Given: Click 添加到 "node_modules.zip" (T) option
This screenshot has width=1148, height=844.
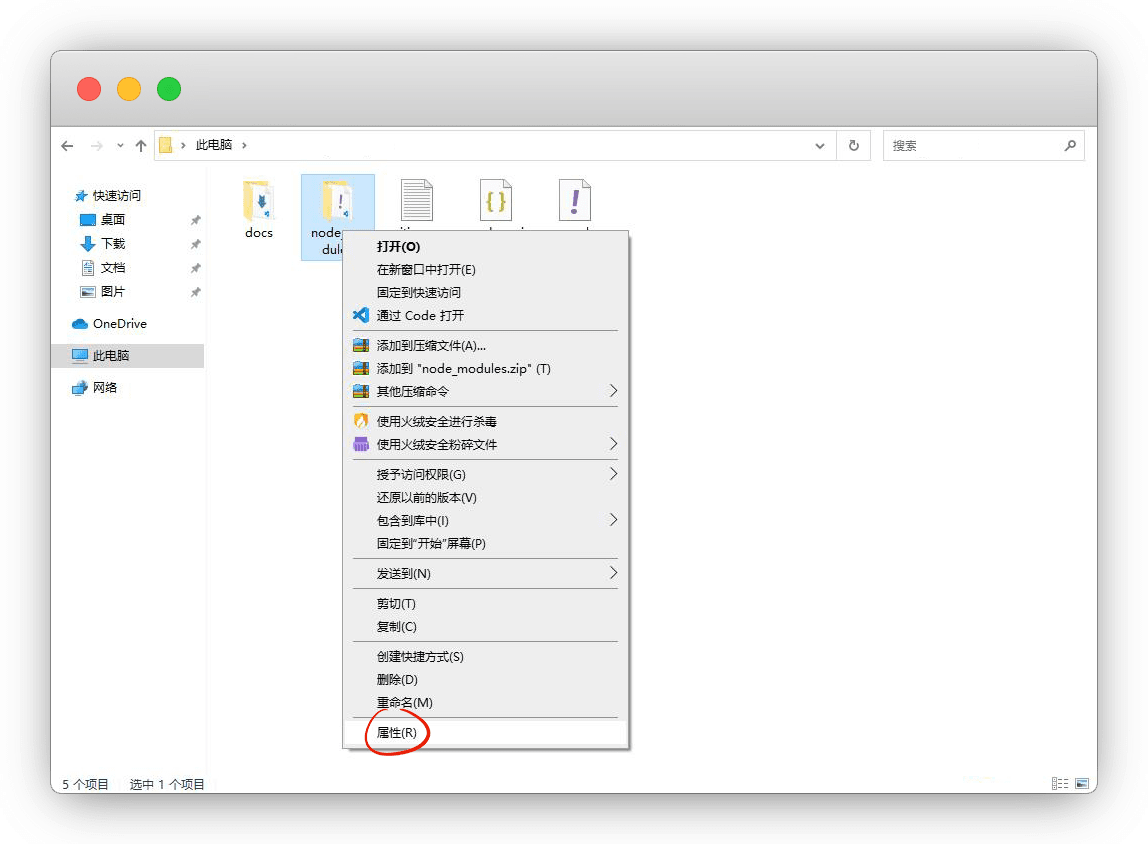Looking at the screenshot, I should click(x=463, y=368).
